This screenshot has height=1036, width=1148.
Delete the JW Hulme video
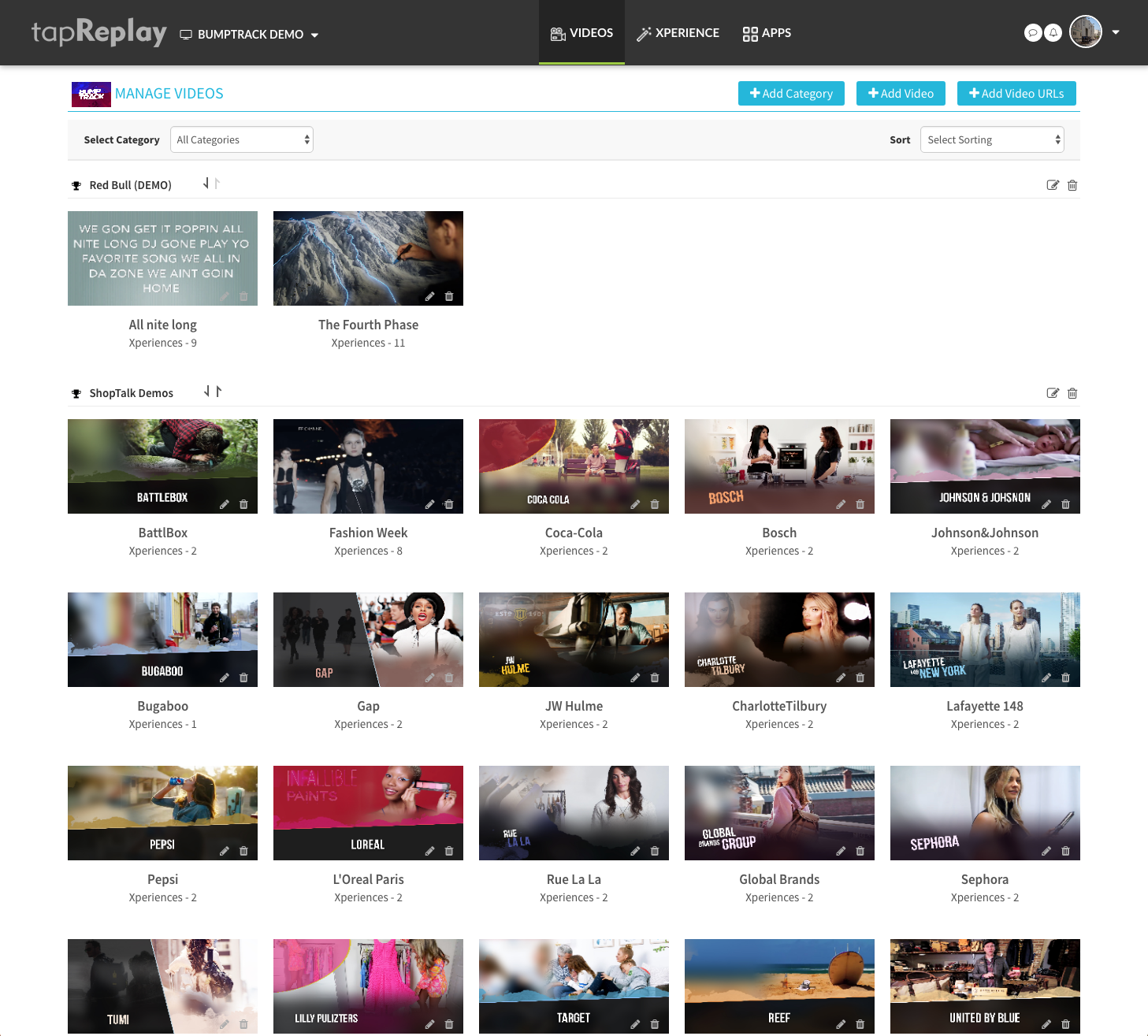pyautogui.click(x=655, y=678)
